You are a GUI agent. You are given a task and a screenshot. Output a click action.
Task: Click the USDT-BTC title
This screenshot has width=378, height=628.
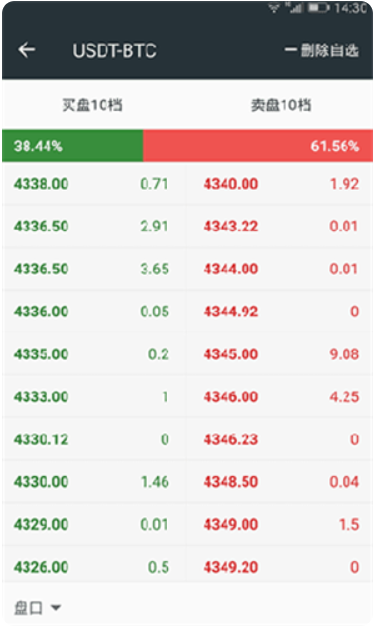pyautogui.click(x=115, y=51)
